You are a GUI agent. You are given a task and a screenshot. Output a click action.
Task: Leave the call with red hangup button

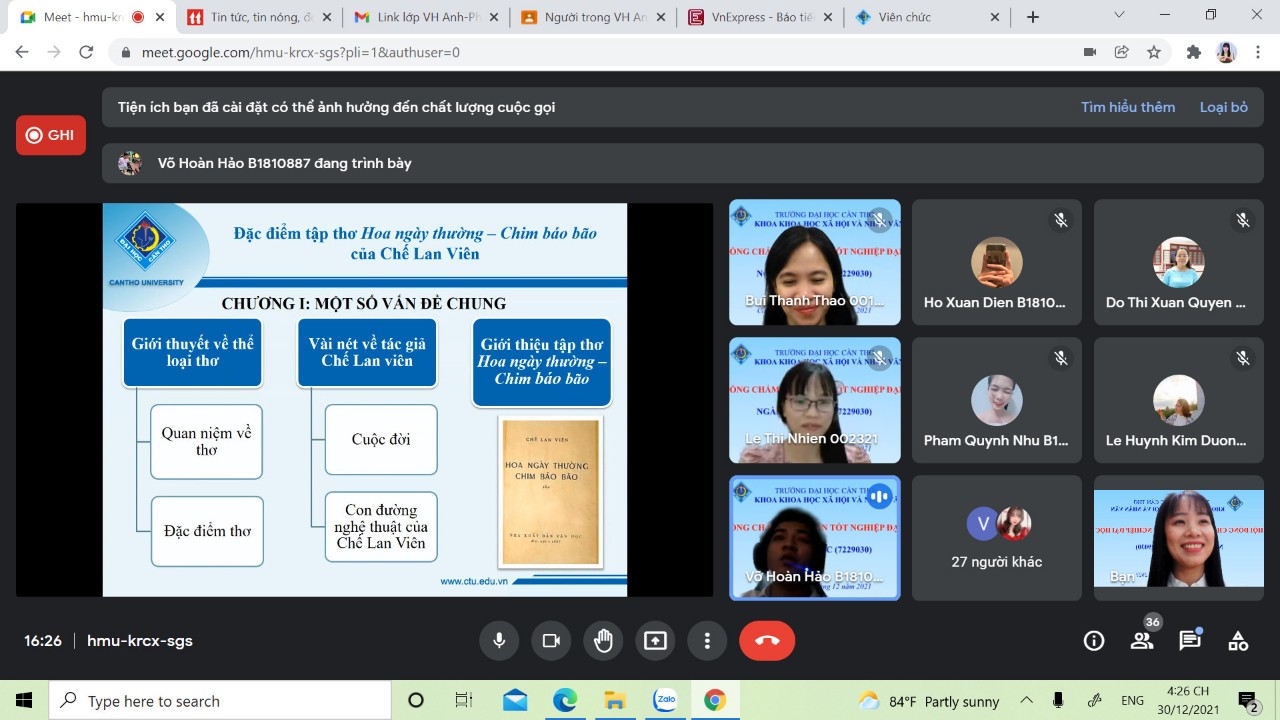(767, 641)
